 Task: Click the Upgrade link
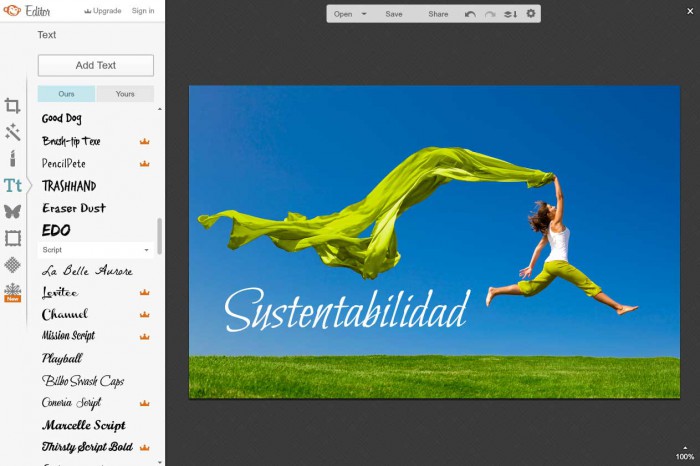coord(102,11)
